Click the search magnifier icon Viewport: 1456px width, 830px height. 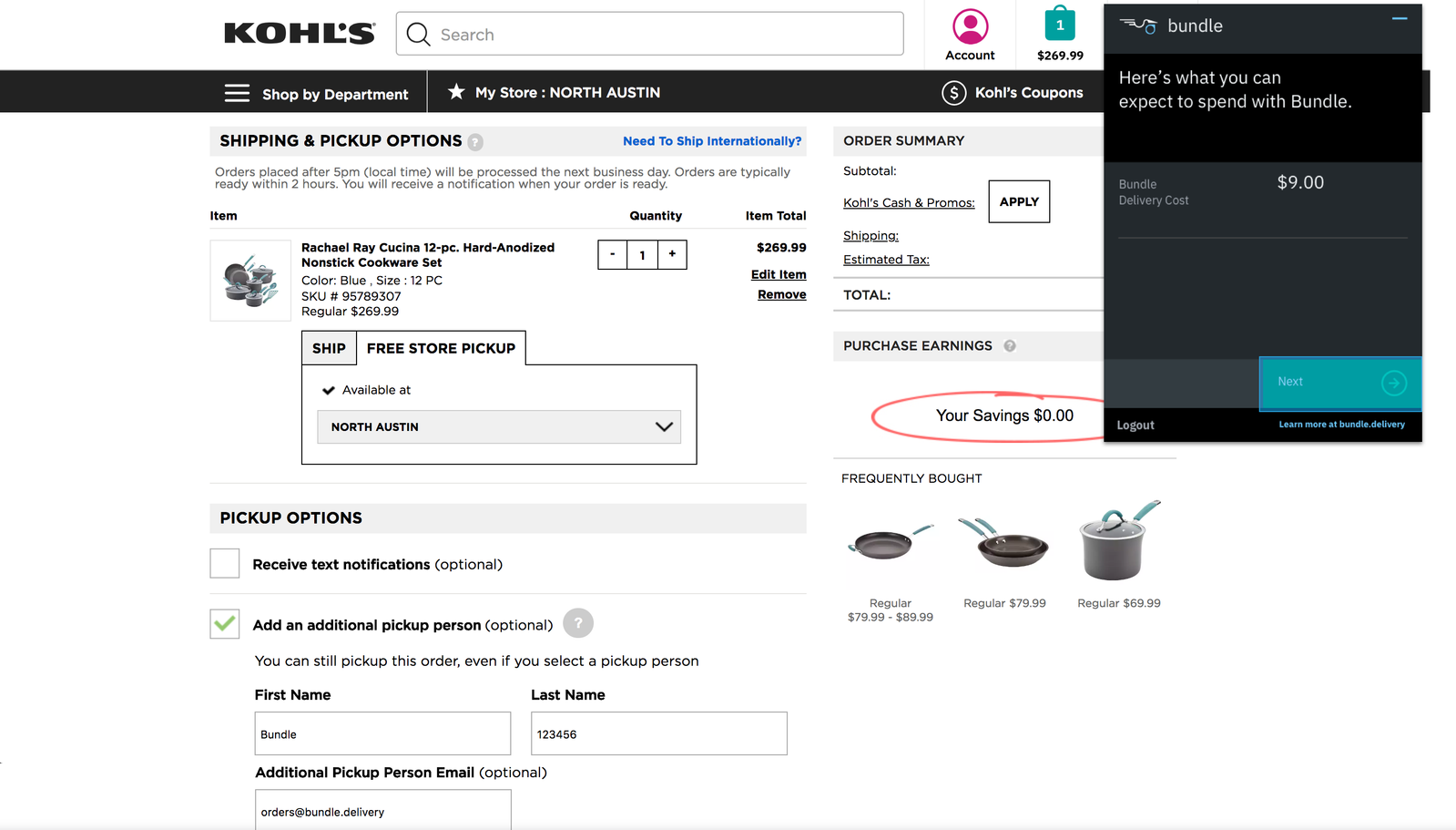(418, 35)
